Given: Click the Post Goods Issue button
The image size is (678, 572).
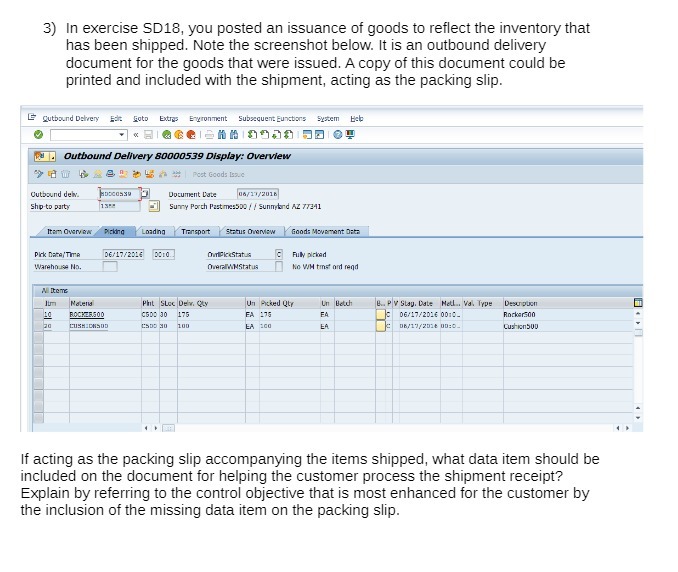Looking at the screenshot, I should pyautogui.click(x=218, y=174).
